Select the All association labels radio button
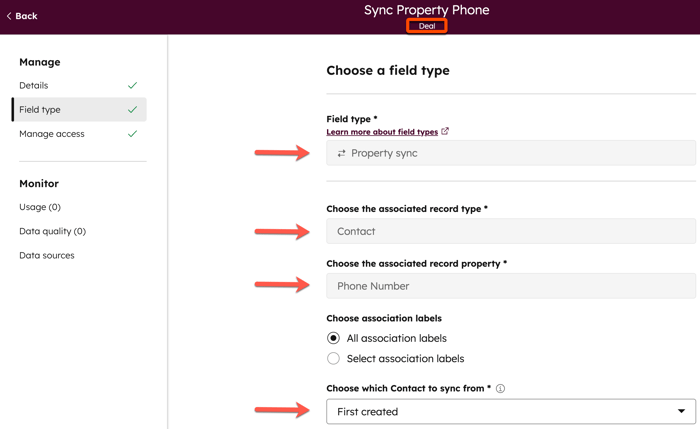Screen dimensions: 700x429 pos(334,338)
